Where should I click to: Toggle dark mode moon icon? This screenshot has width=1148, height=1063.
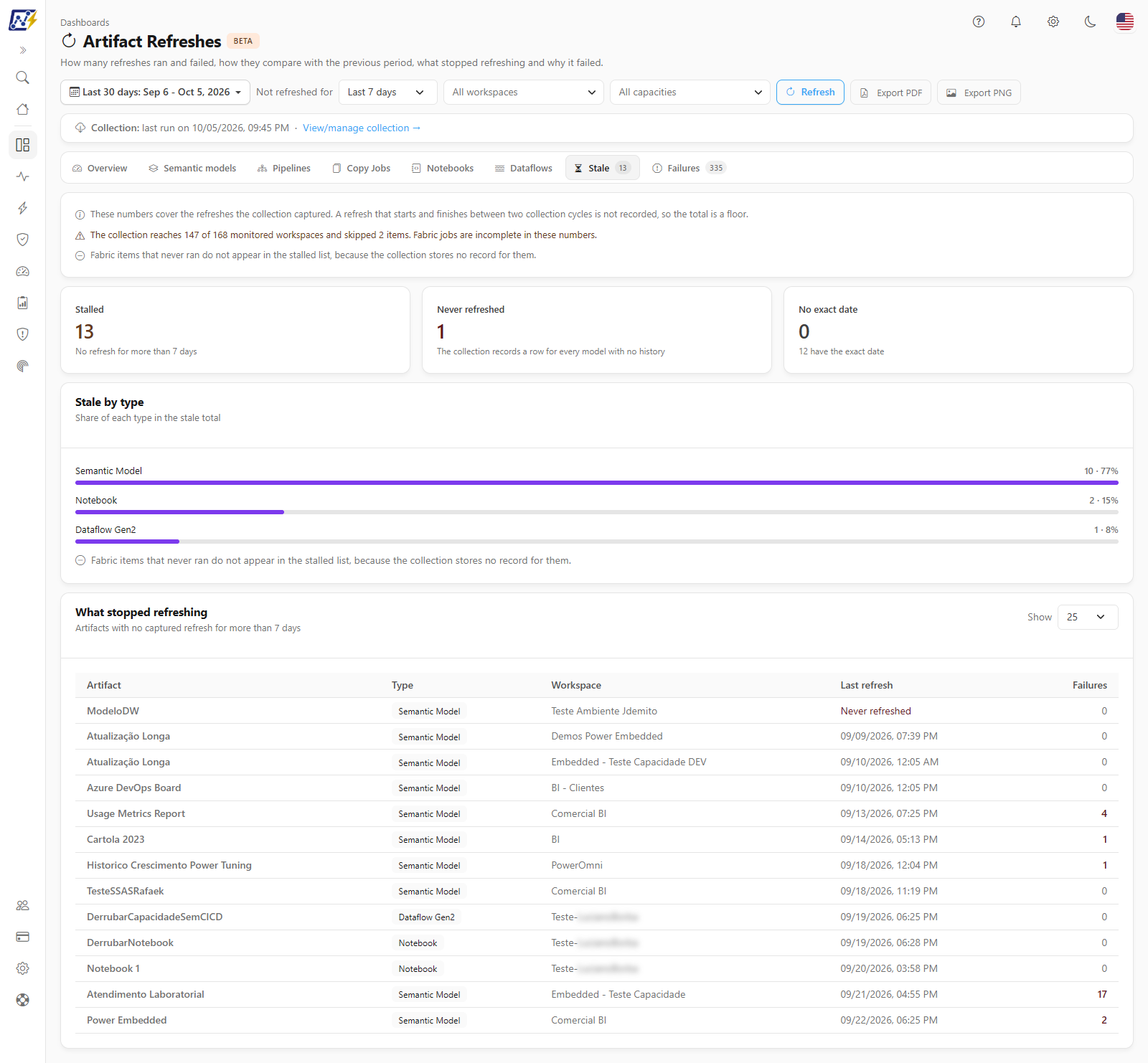(x=1091, y=22)
